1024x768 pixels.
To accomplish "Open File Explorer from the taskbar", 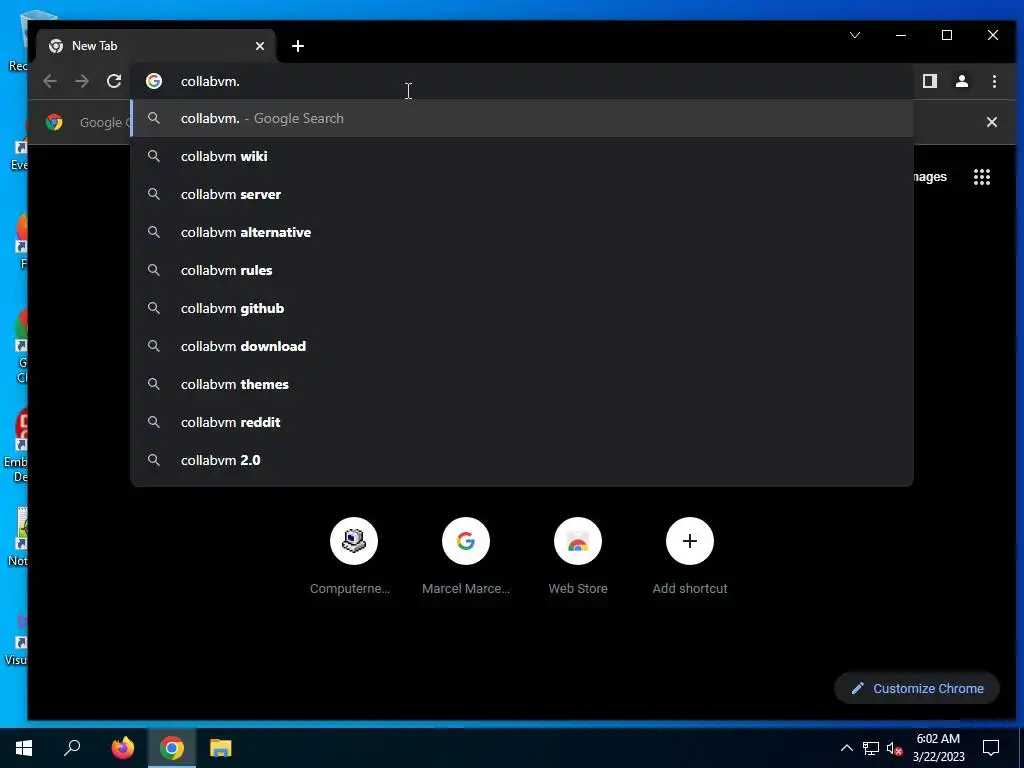I will [x=221, y=748].
